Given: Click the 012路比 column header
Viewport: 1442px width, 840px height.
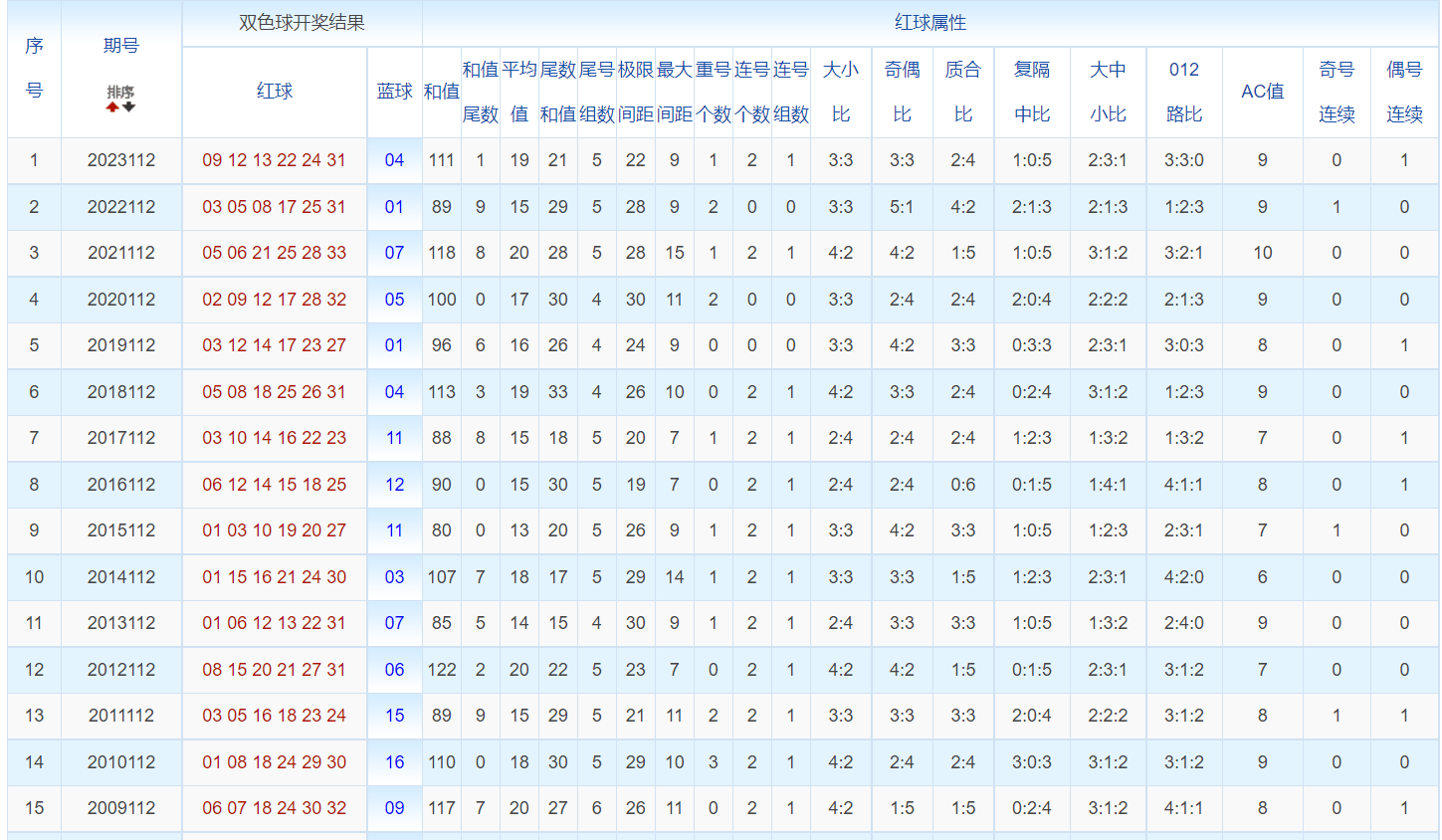Looking at the screenshot, I should pyautogui.click(x=1184, y=92).
